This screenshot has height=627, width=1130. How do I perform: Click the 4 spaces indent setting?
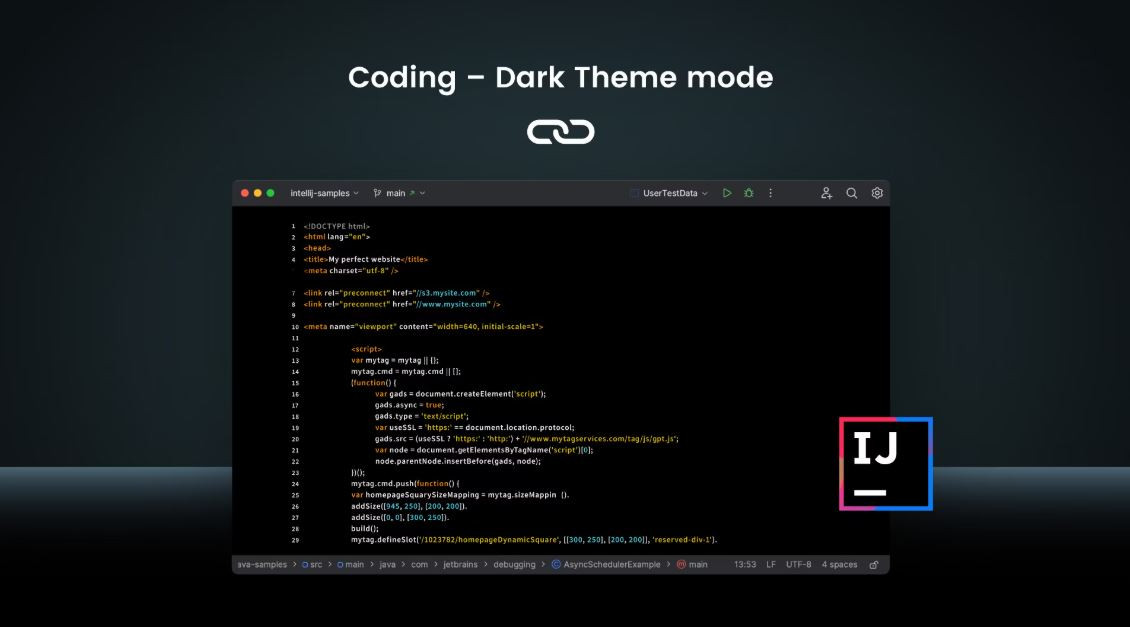click(839, 565)
